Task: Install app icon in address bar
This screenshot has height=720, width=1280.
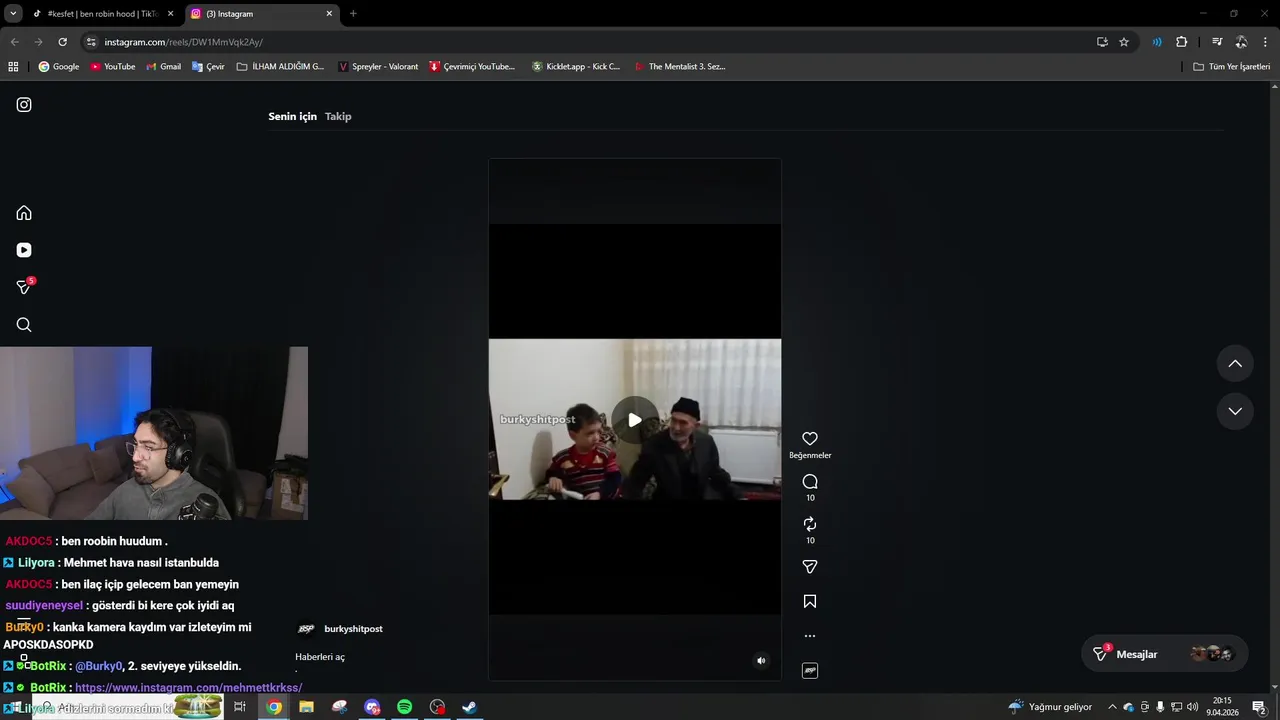Action: (1102, 42)
